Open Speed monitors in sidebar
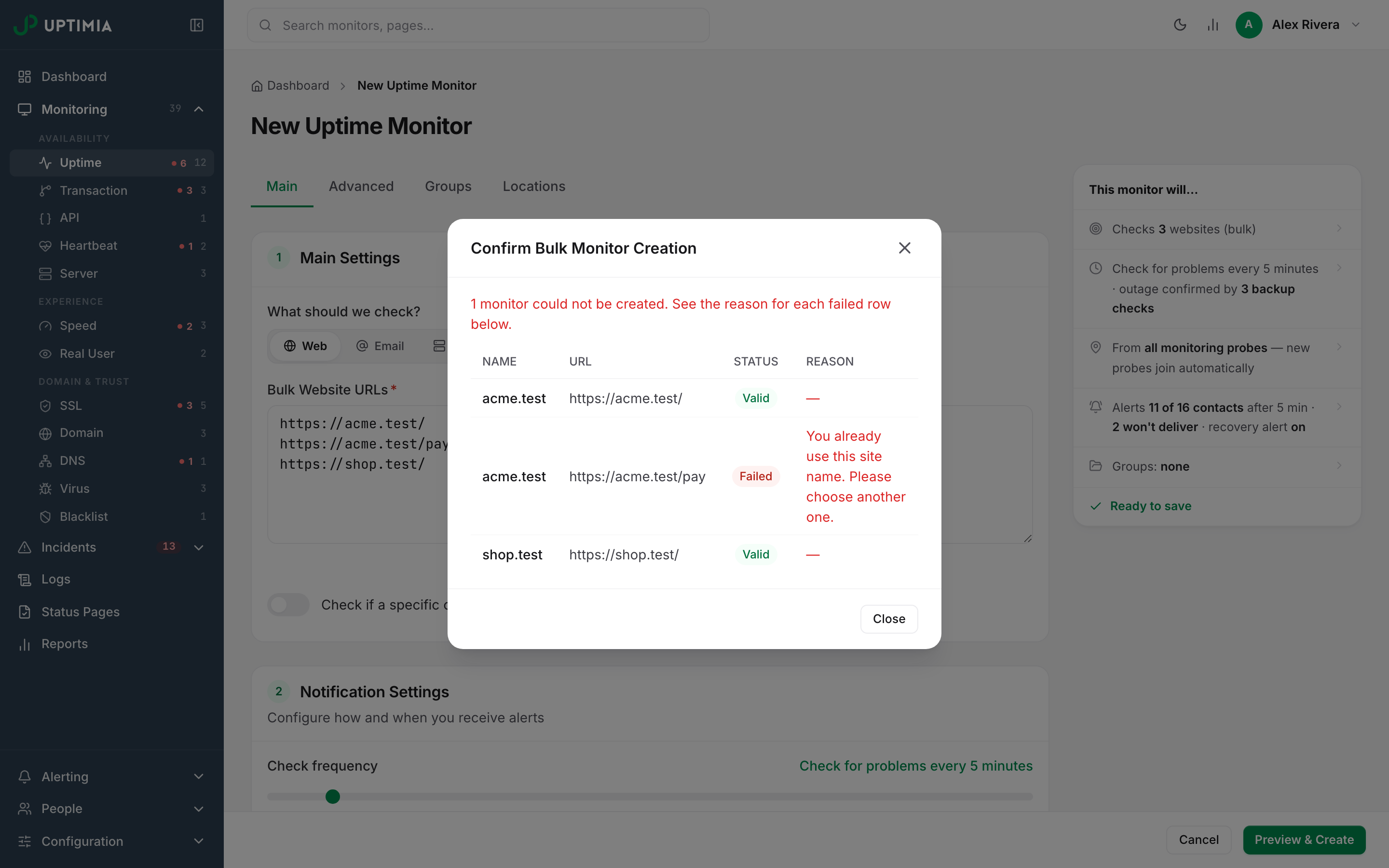Viewport: 1389px width, 868px height. coord(112,325)
